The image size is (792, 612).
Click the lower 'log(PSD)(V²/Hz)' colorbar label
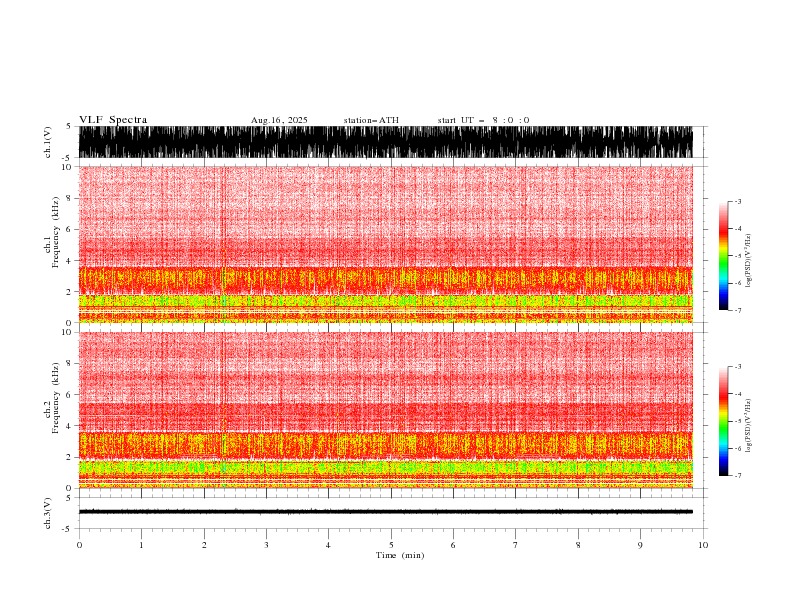tap(749, 426)
